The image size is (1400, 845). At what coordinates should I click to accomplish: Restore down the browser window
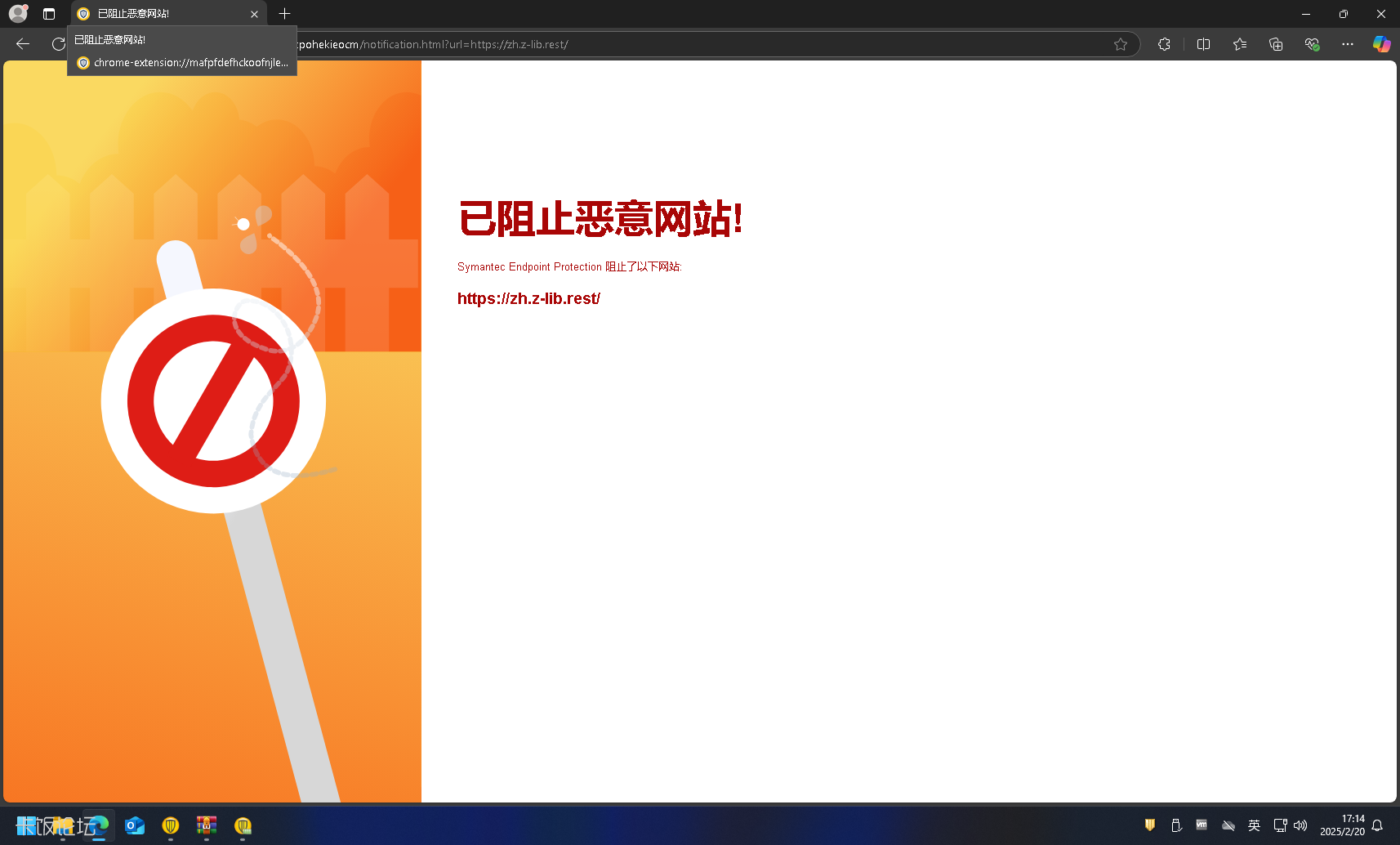coord(1344,14)
